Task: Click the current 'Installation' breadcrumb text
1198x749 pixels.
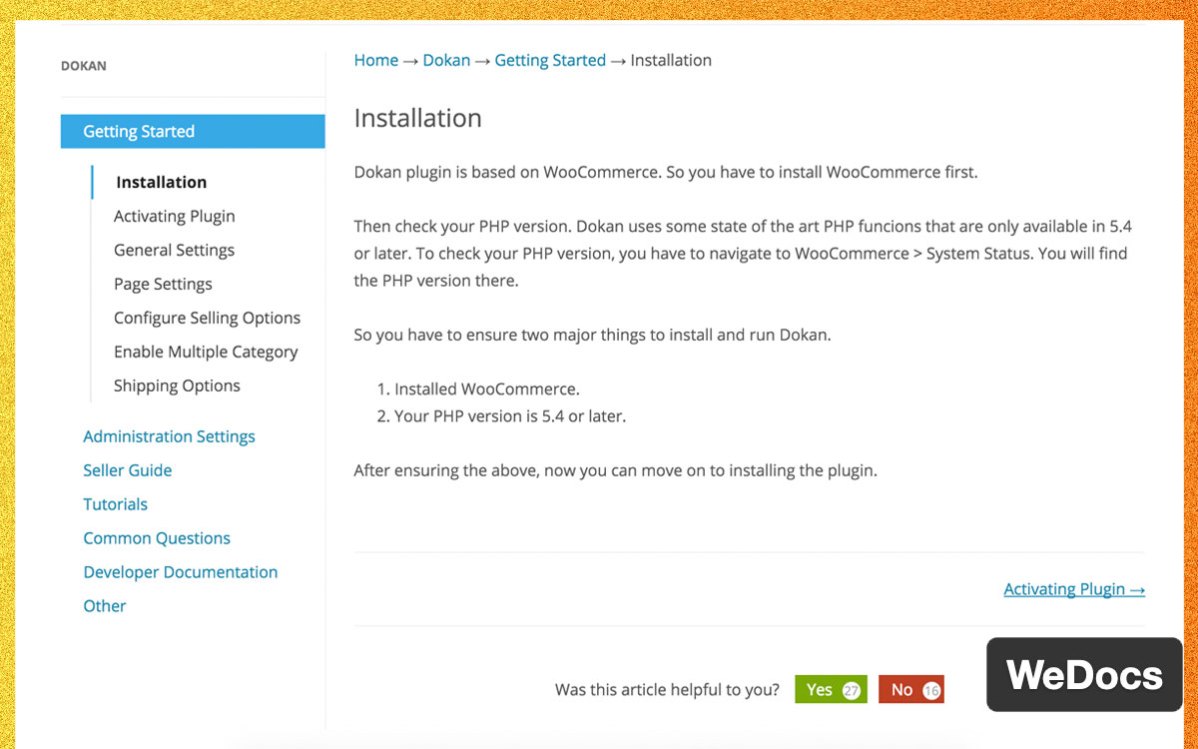Action: [x=671, y=60]
